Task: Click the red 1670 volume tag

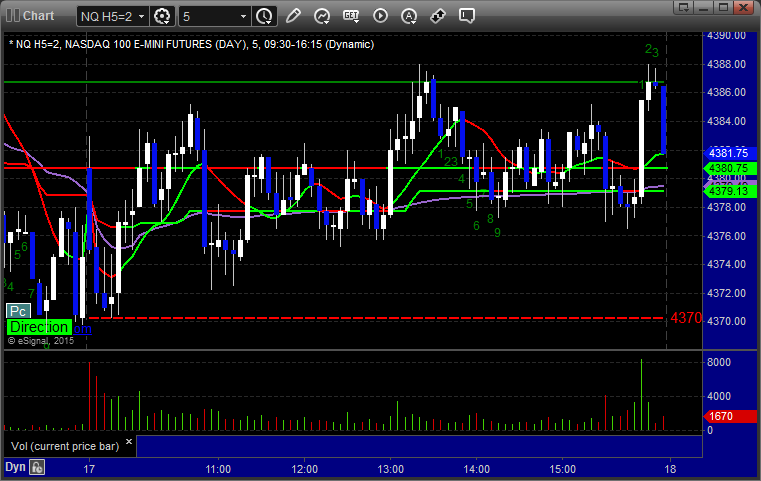Action: tap(730, 416)
